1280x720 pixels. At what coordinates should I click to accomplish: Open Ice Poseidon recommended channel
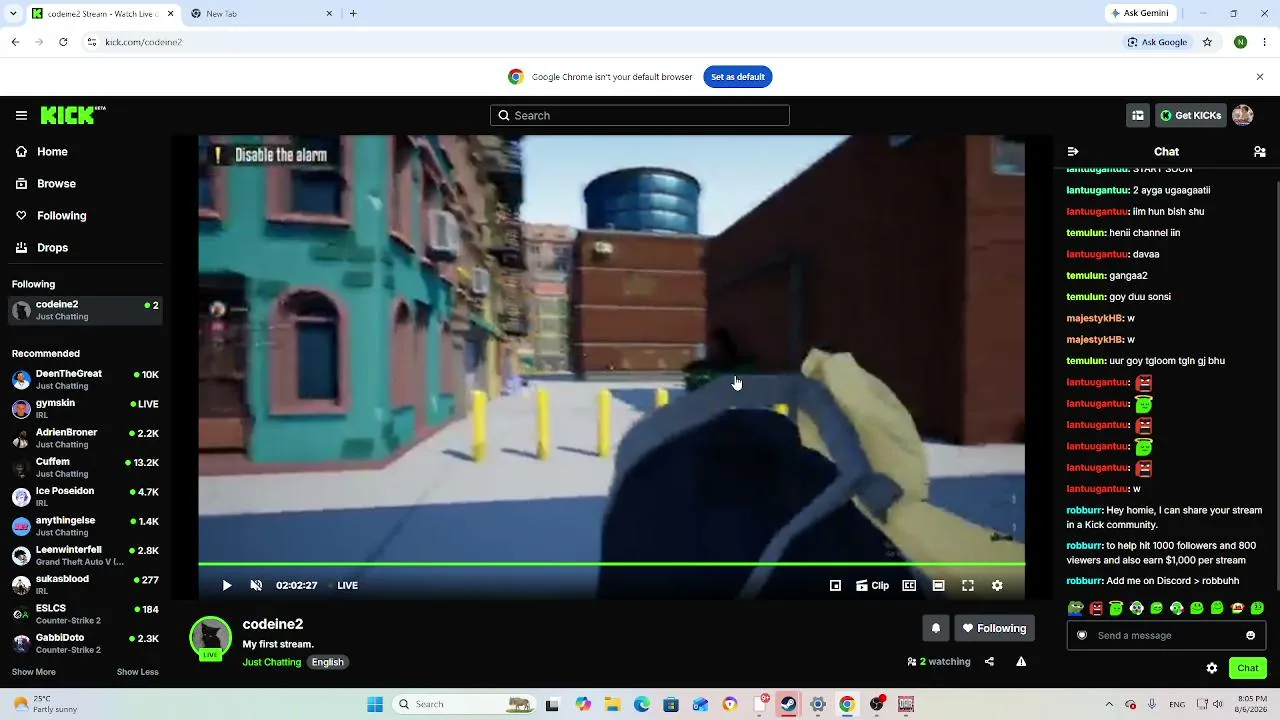tap(85, 497)
